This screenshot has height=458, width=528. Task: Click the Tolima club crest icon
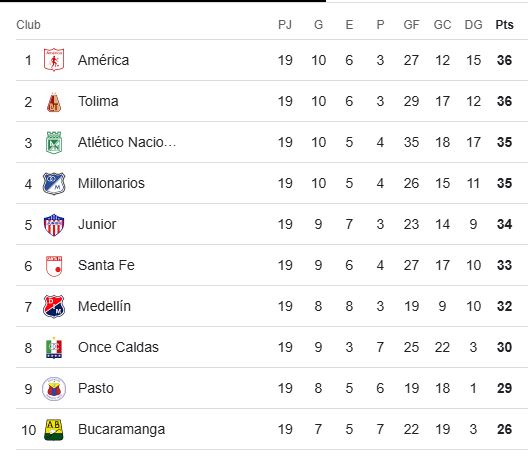54,102
